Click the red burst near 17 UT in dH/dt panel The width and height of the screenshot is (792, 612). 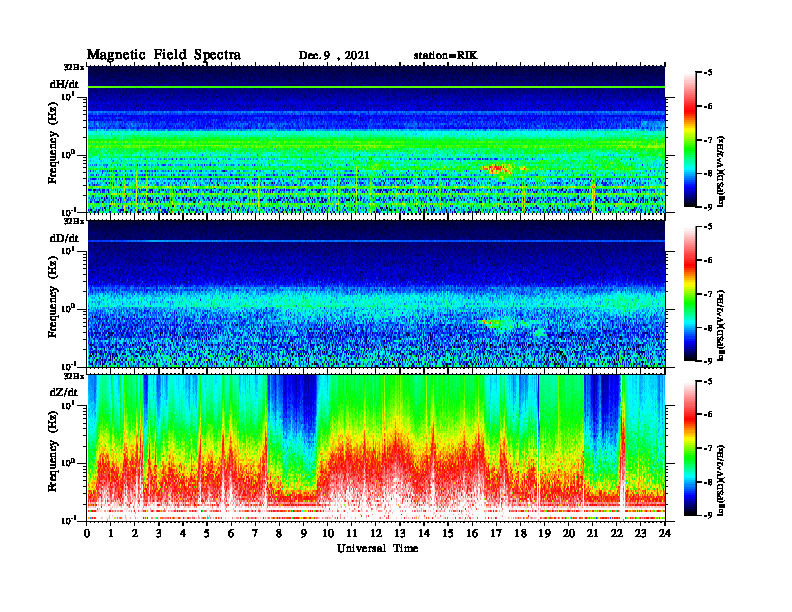pyautogui.click(x=497, y=168)
